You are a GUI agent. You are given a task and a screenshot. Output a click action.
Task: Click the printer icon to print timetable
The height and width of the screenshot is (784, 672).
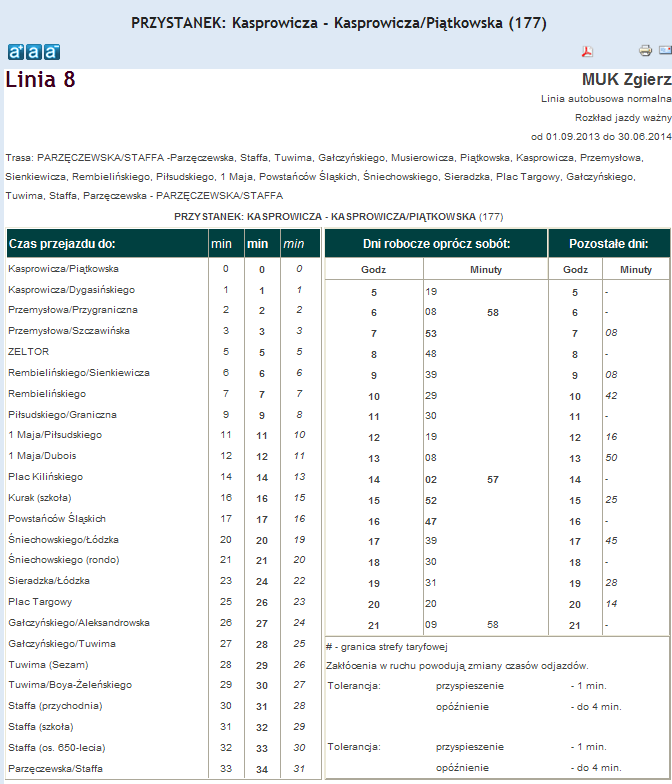[x=645, y=51]
